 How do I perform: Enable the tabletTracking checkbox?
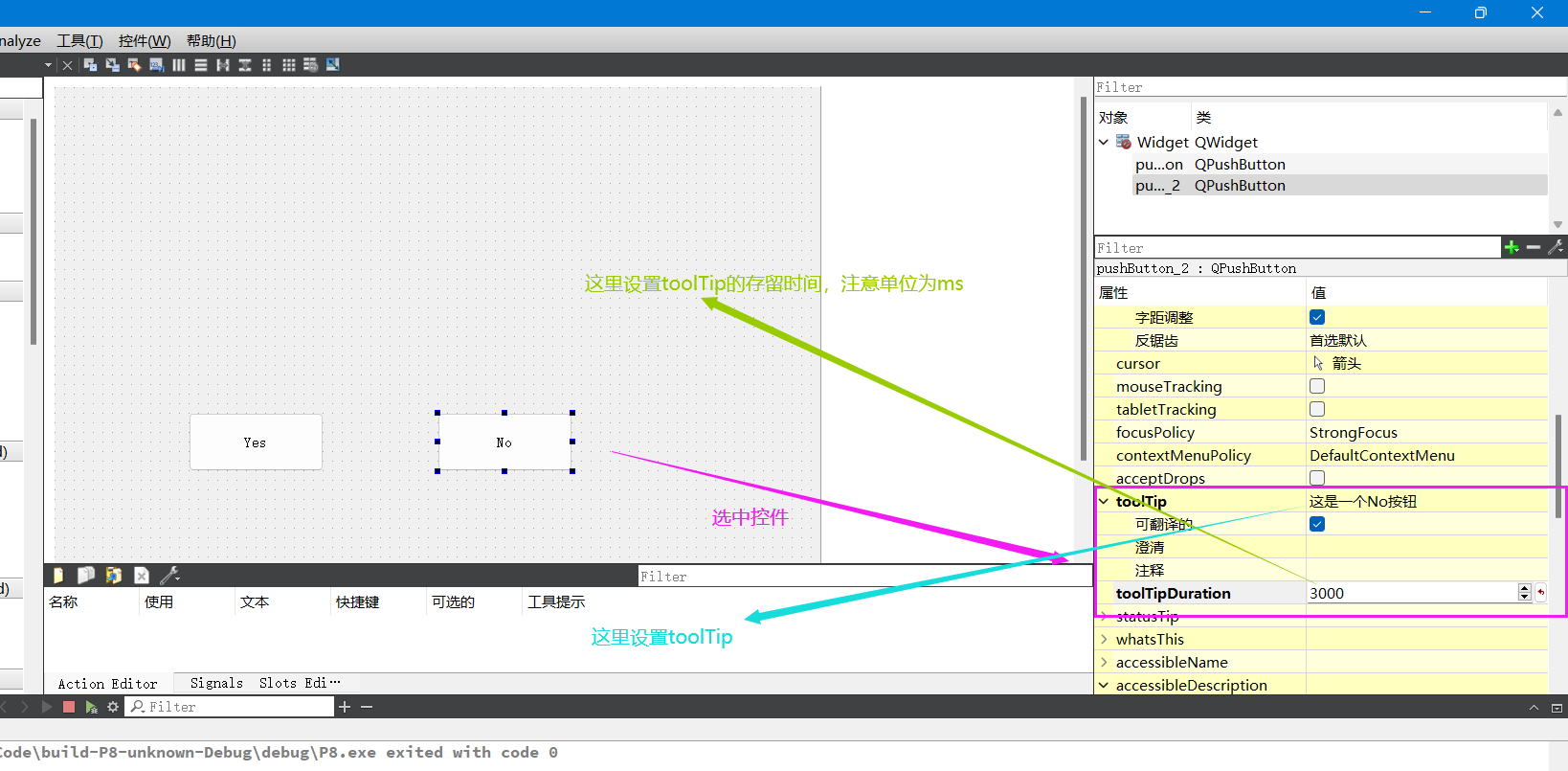(x=1317, y=409)
